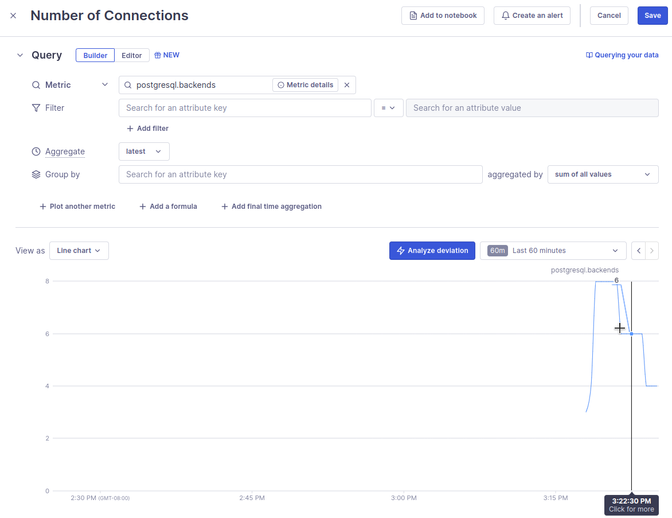Click the Filter funnel icon
Screen dimensions: 672x518
[x=36, y=108]
